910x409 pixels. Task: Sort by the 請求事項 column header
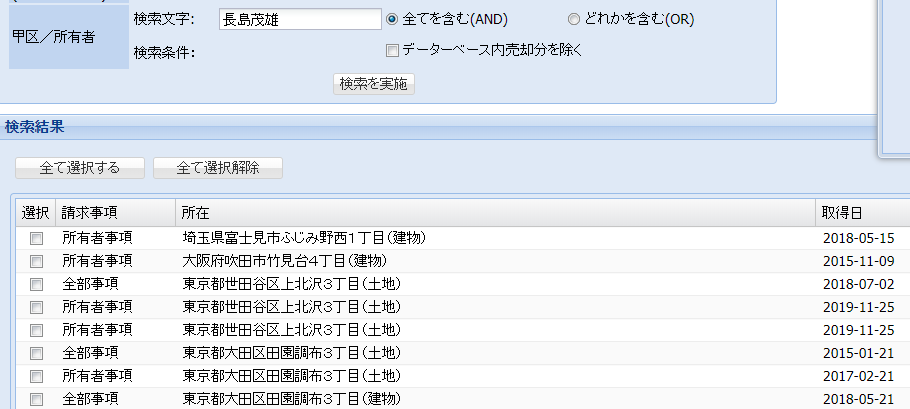[x=115, y=213]
